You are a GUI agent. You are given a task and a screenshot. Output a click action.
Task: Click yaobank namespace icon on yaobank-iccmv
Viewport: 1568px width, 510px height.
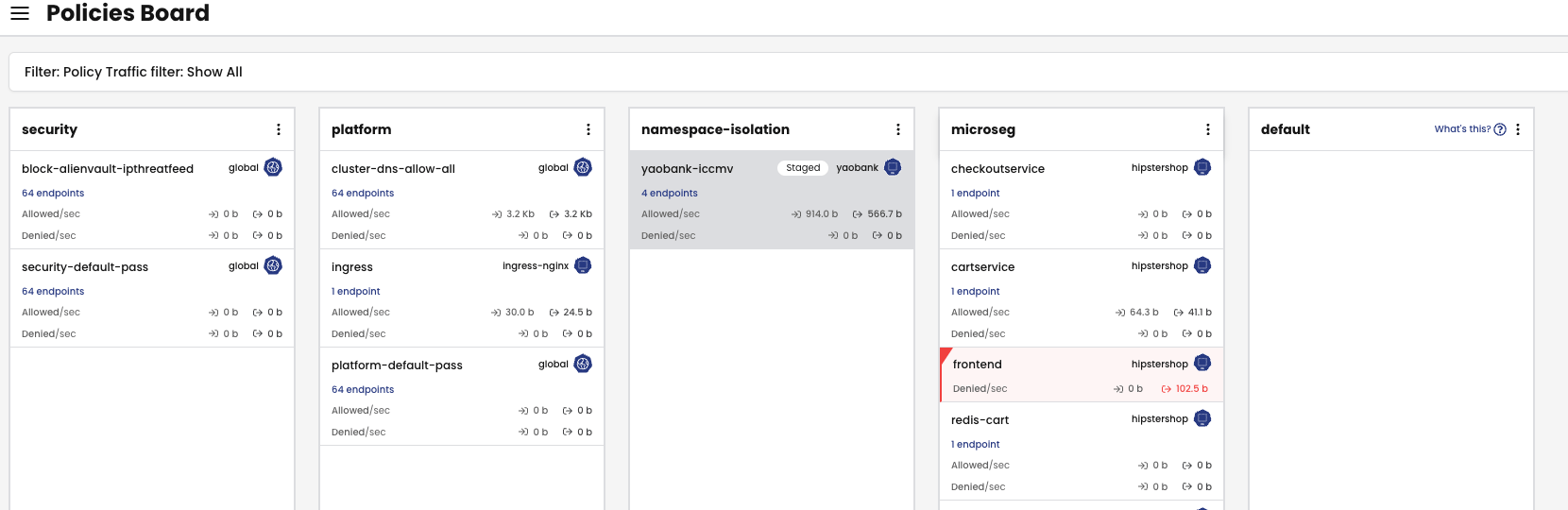[893, 167]
